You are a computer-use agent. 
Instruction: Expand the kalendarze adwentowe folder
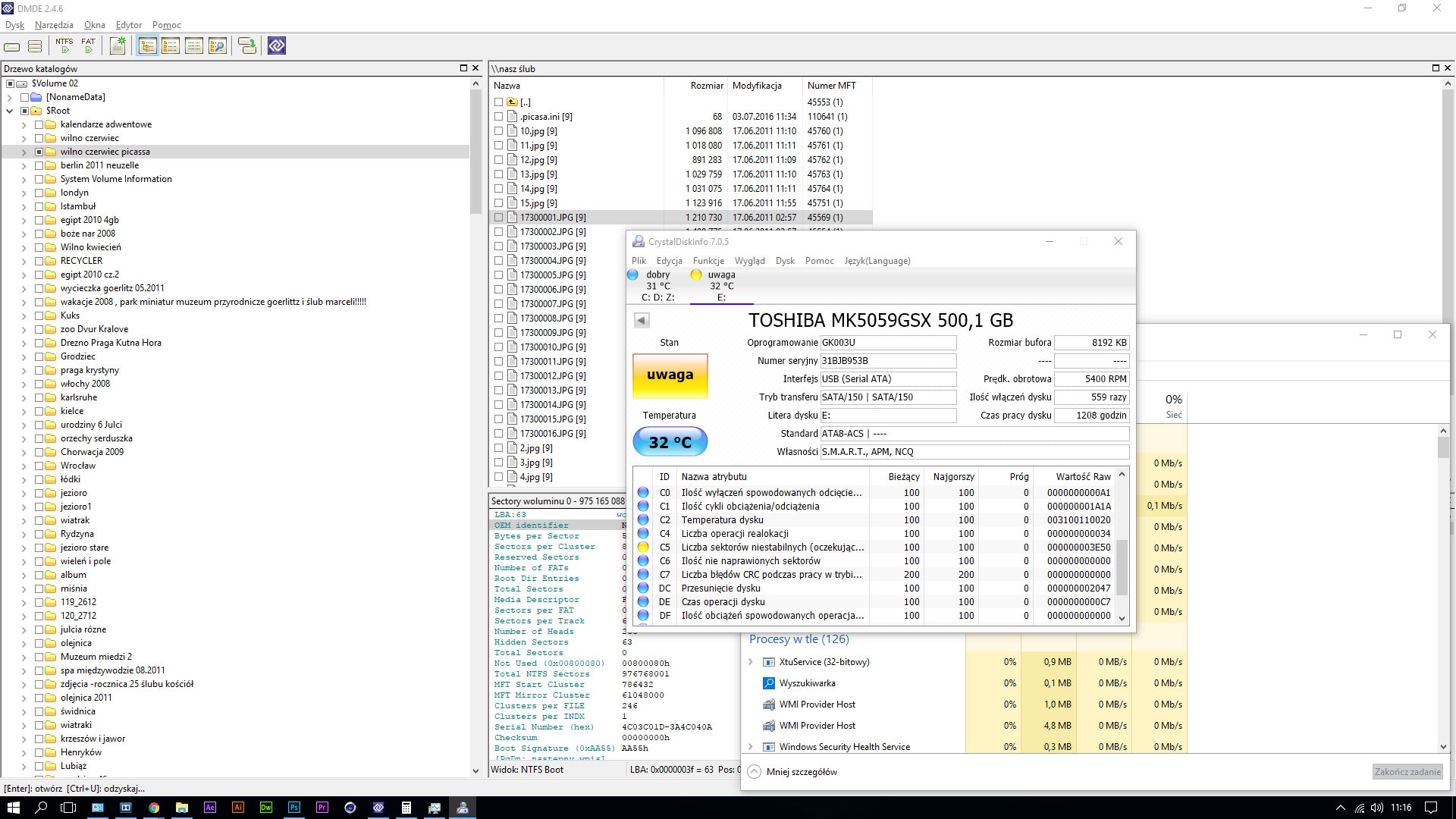pos(24,124)
